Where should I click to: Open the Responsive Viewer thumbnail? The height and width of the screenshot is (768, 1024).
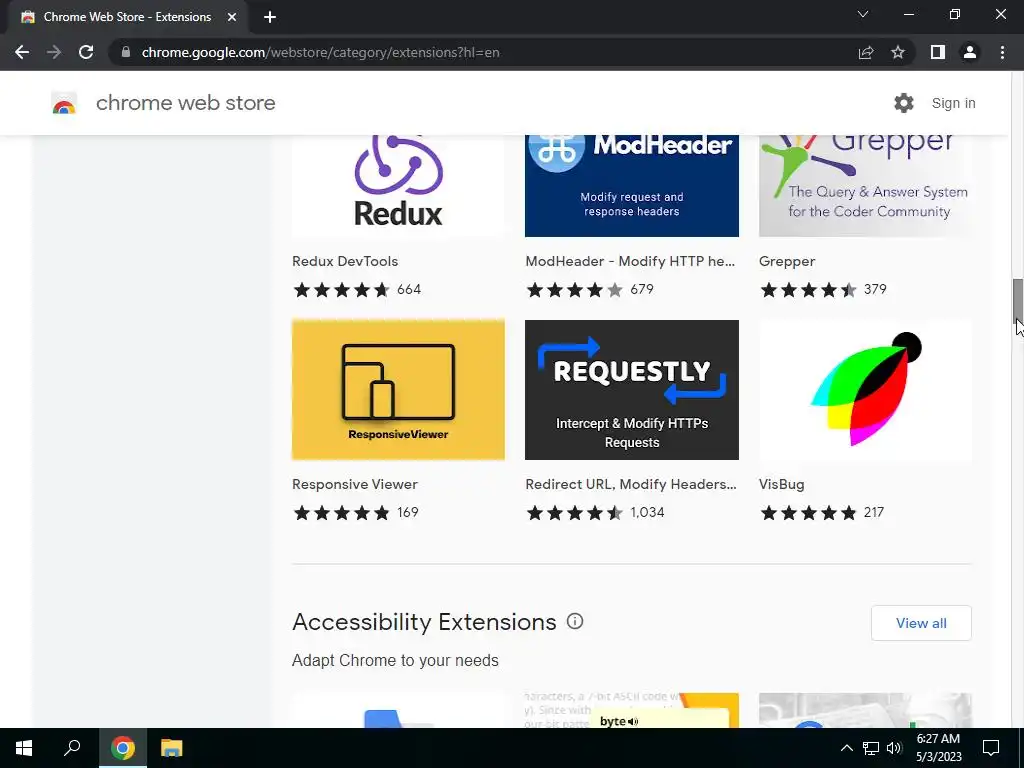click(398, 390)
